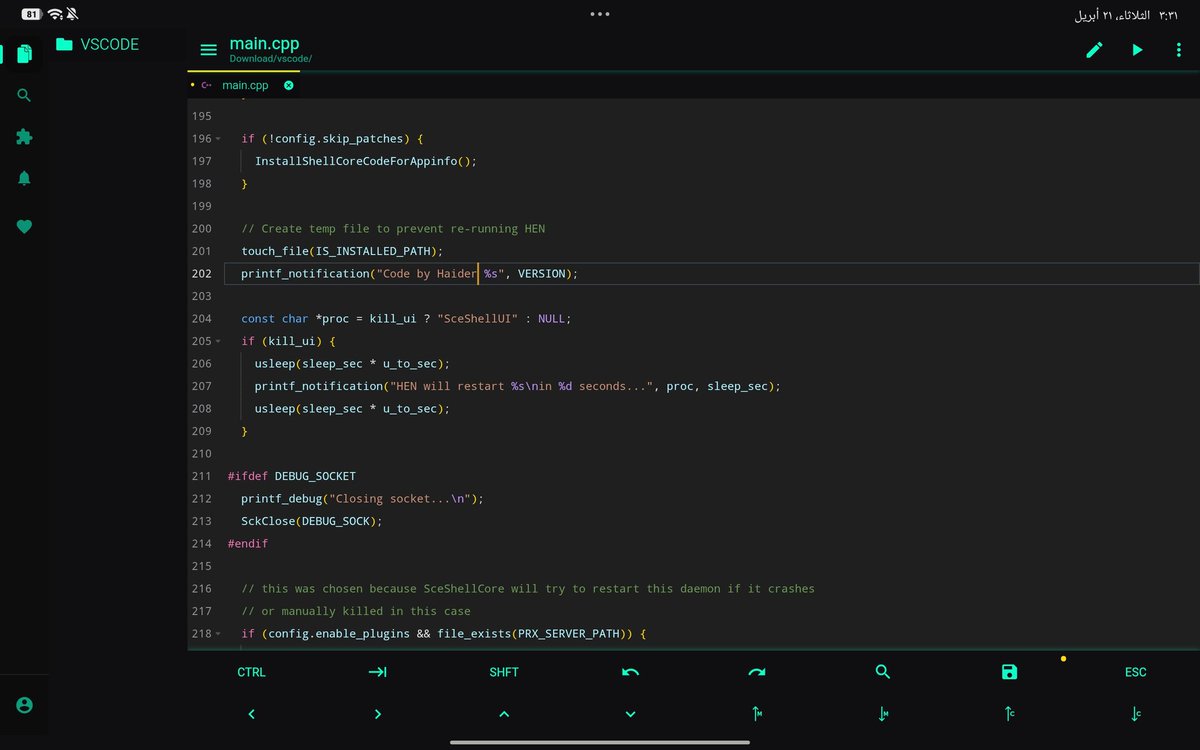
Task: Open the Files panel in sidebar
Action: click(x=24, y=53)
